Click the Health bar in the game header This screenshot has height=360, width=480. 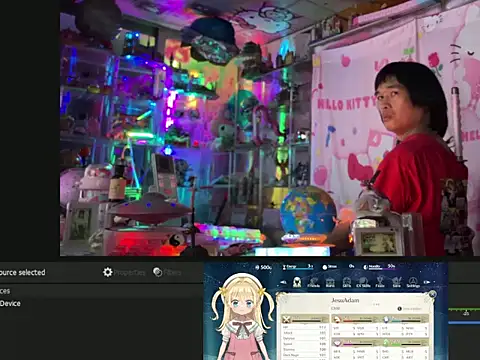tap(380, 267)
